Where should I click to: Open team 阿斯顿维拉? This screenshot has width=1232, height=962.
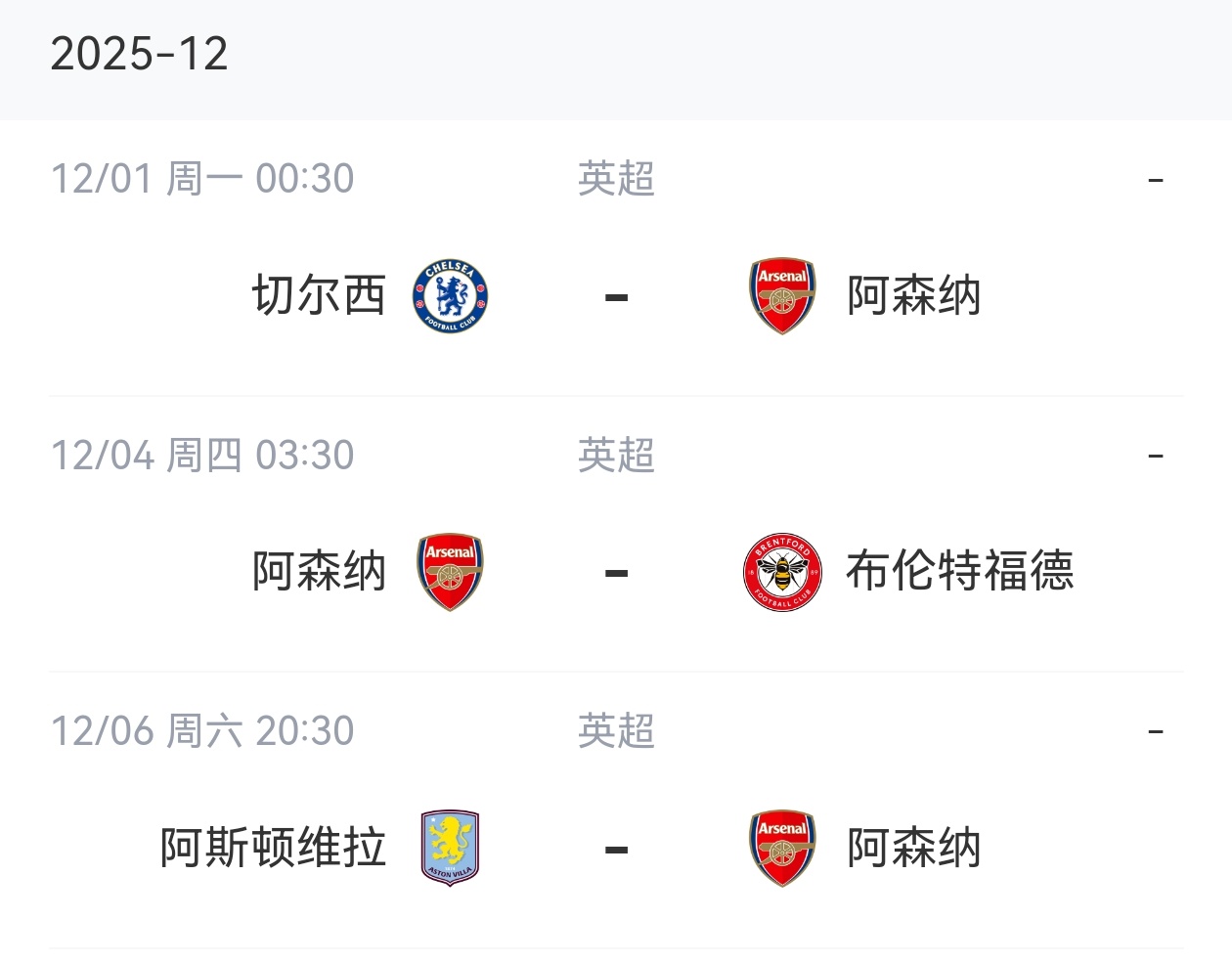tap(273, 848)
